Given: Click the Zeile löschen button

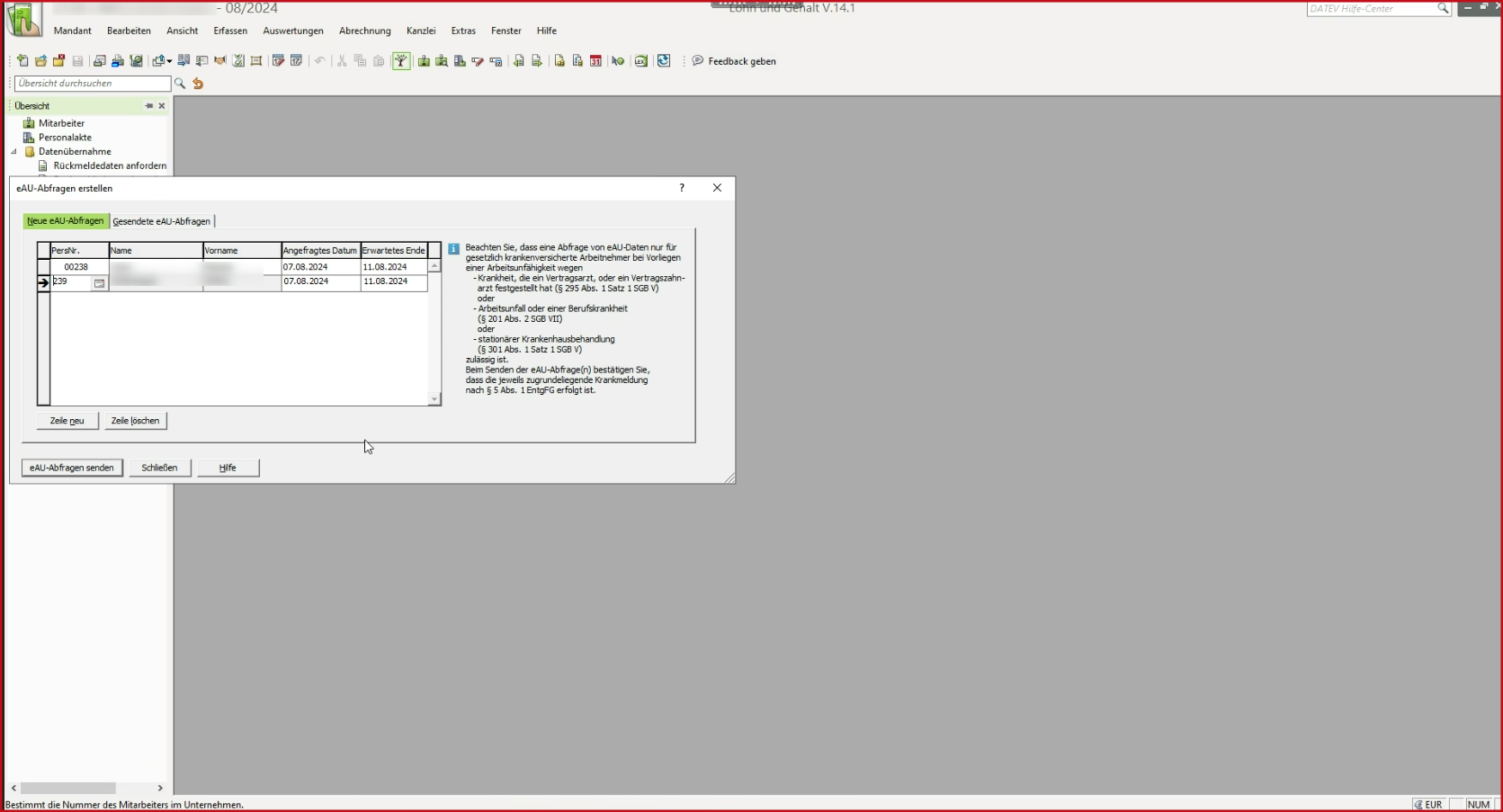Looking at the screenshot, I should click(x=135, y=421).
